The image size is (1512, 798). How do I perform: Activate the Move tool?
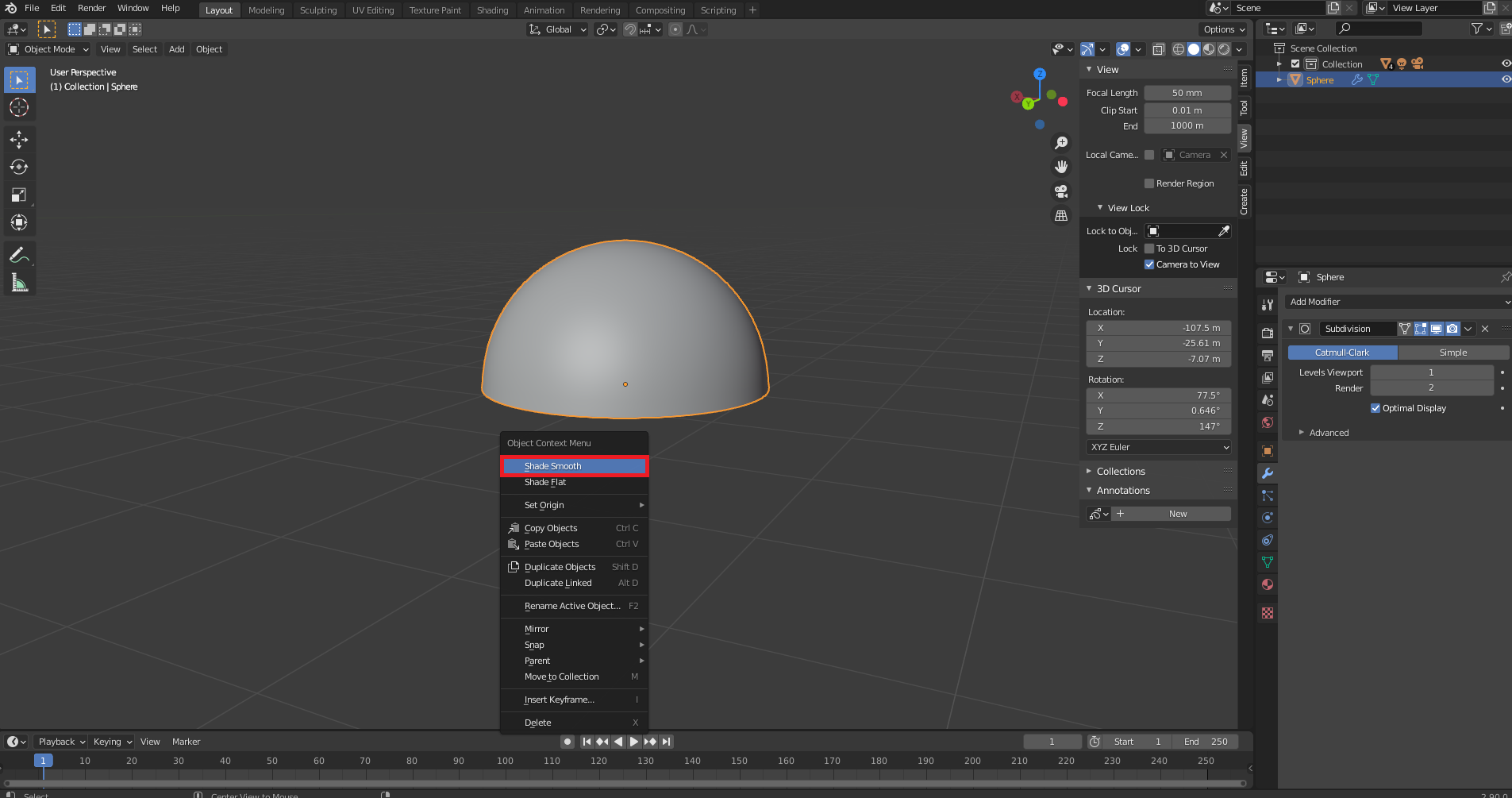tap(19, 140)
